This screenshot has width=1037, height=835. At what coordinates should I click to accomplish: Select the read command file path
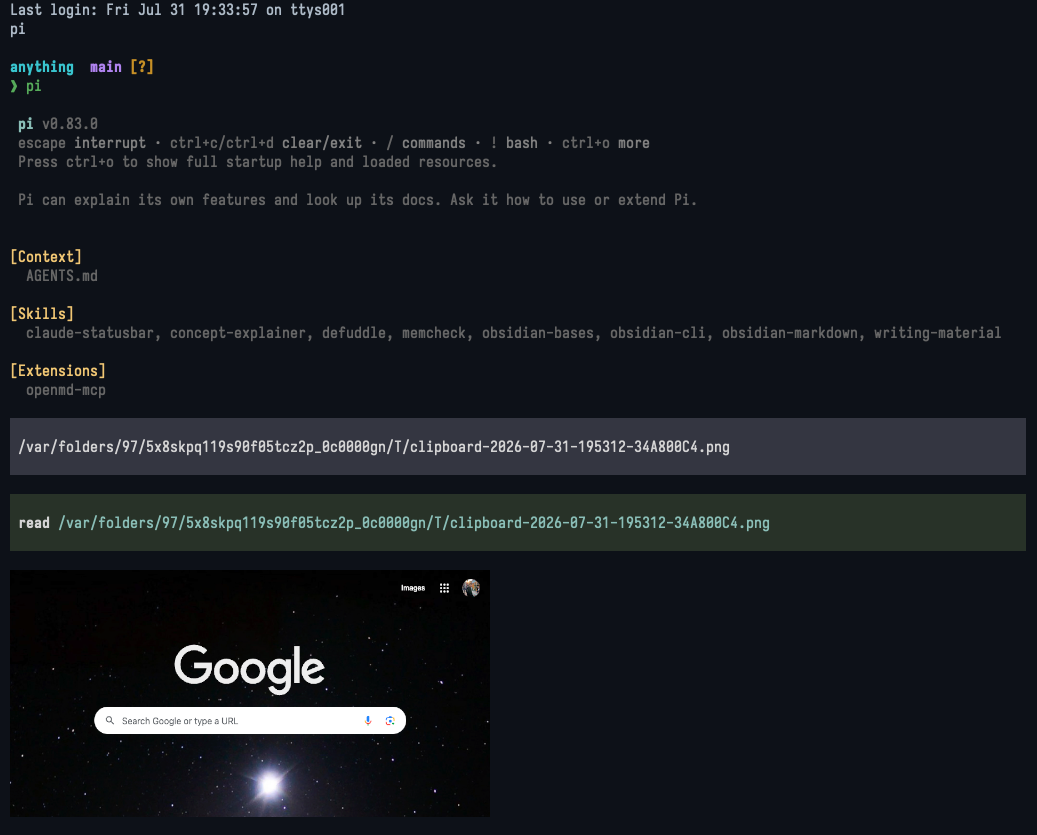pos(414,523)
